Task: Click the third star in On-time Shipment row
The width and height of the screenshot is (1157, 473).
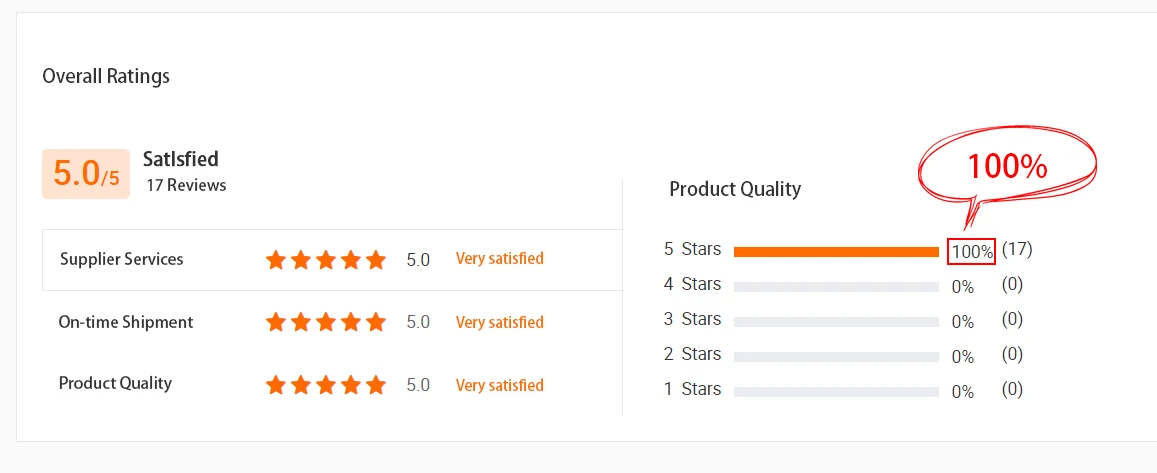Action: pyautogui.click(x=326, y=323)
